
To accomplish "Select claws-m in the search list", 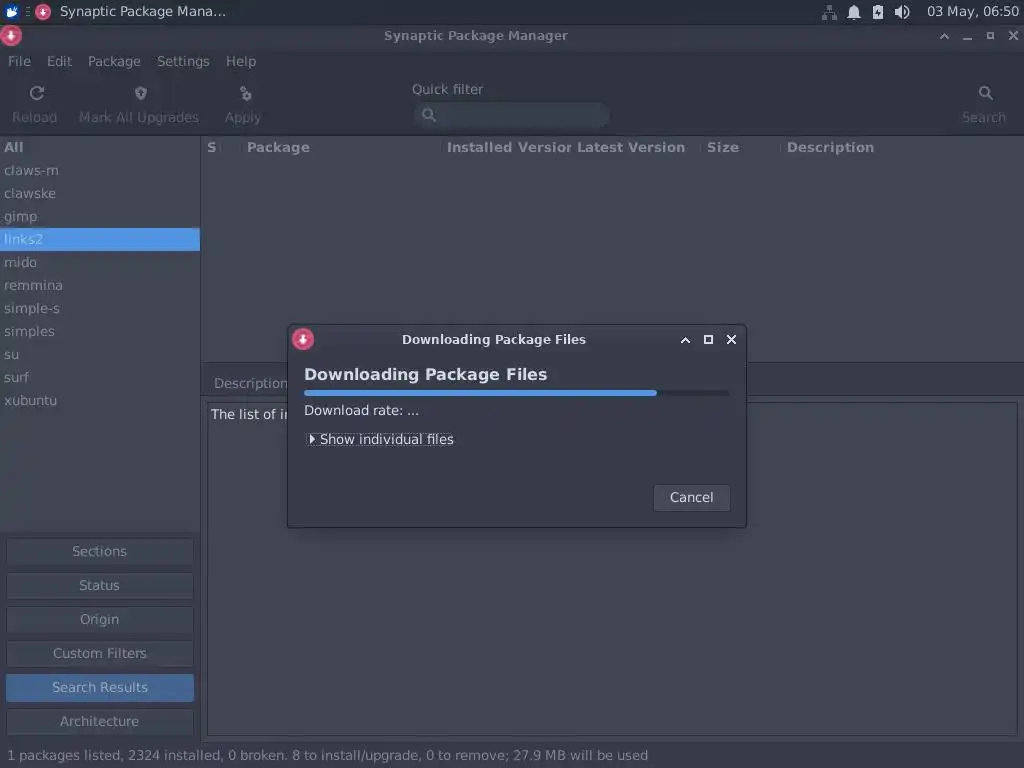I will click(x=100, y=170).
